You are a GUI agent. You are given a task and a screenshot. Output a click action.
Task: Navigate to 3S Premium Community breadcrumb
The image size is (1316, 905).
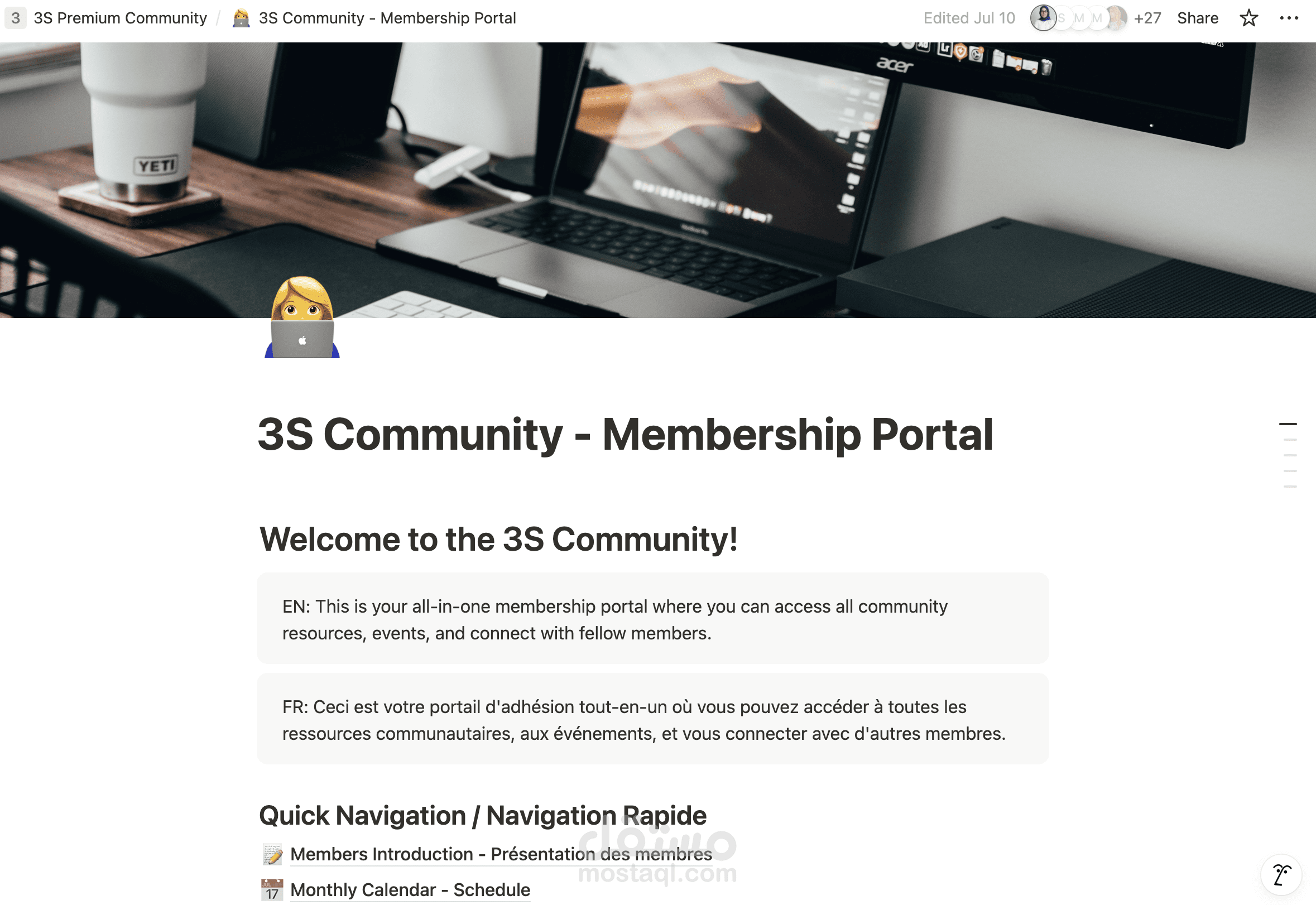tap(120, 18)
